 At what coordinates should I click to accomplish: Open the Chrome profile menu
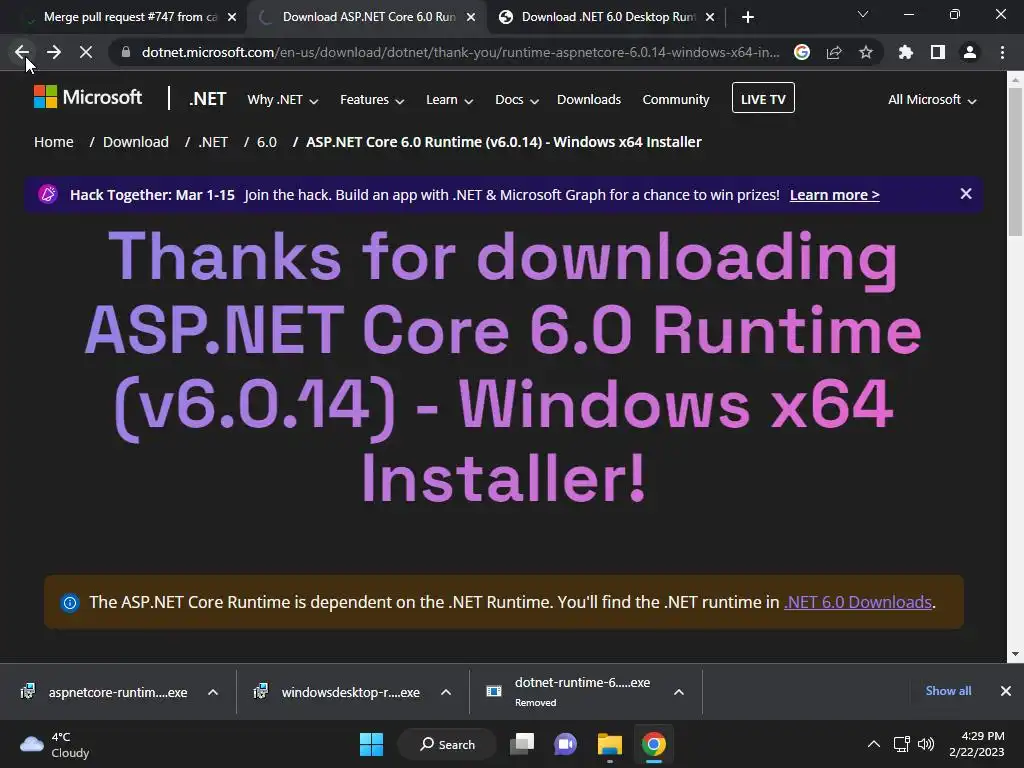[x=970, y=52]
